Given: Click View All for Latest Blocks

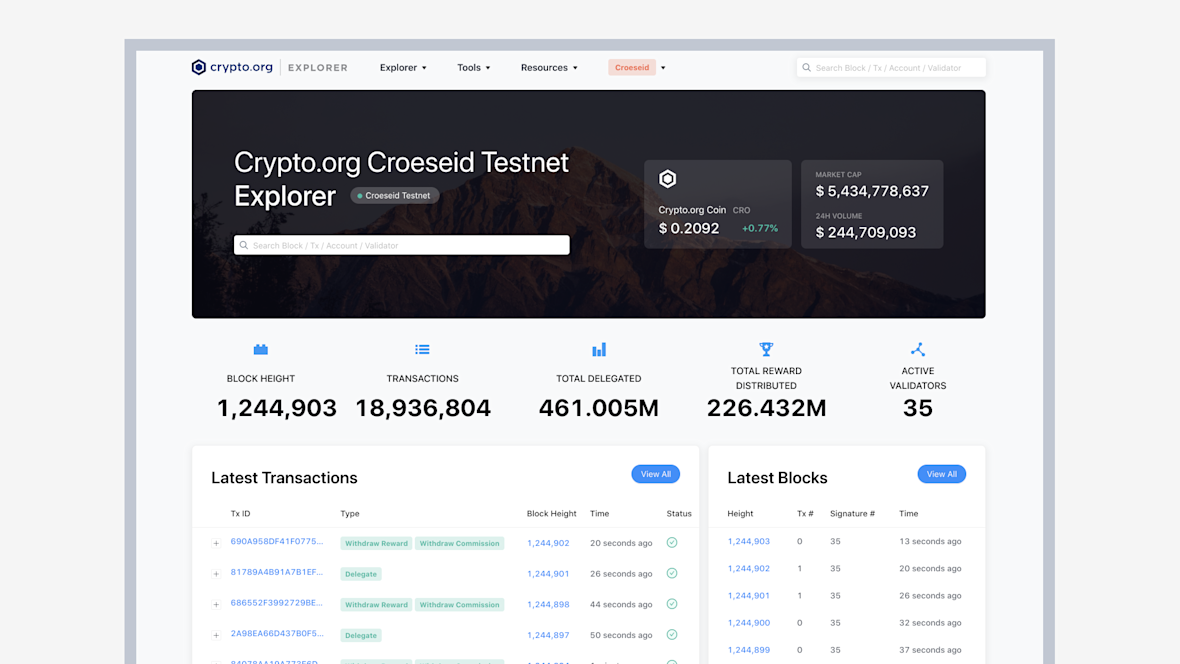Looking at the screenshot, I should pos(941,474).
